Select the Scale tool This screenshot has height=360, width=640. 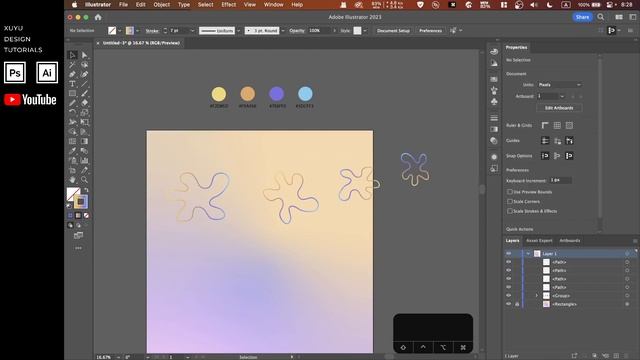pos(84,112)
